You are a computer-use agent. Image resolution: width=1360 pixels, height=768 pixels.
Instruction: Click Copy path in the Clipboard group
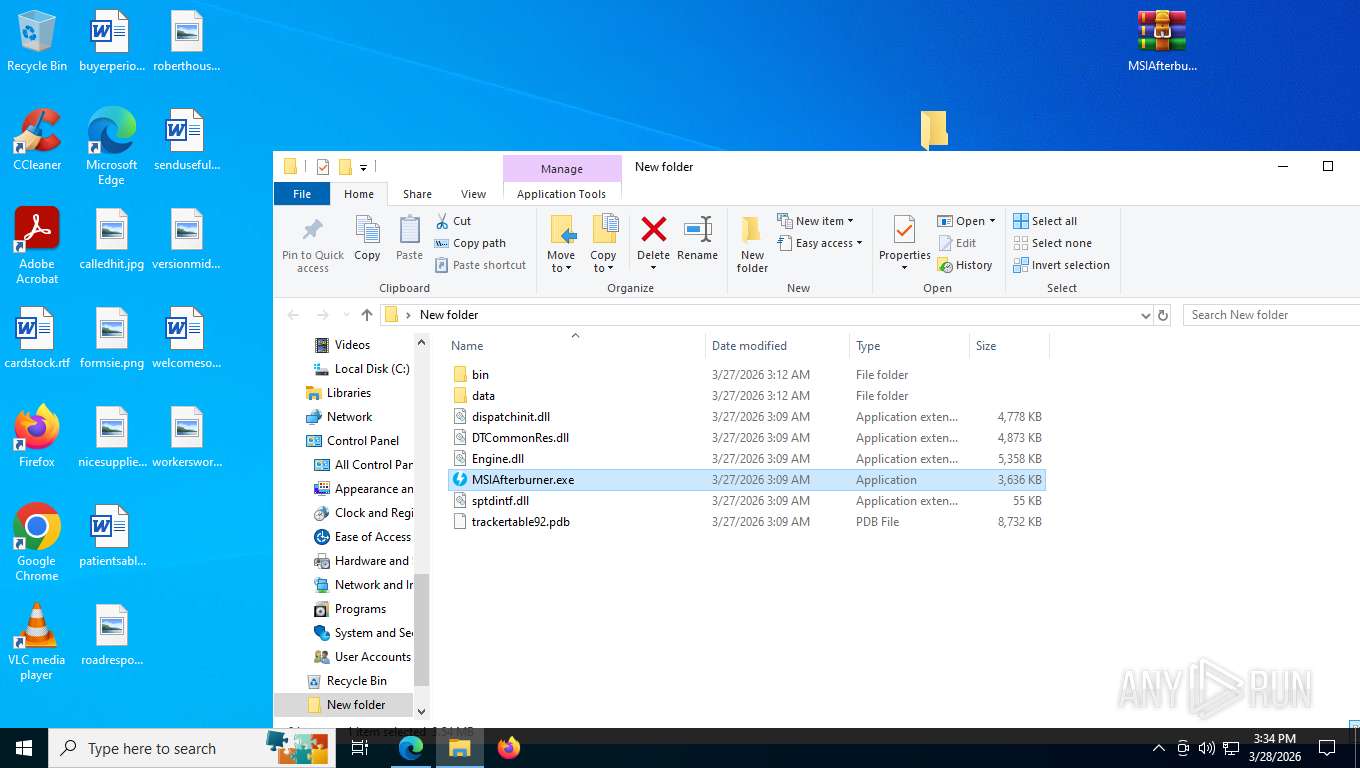coord(470,243)
